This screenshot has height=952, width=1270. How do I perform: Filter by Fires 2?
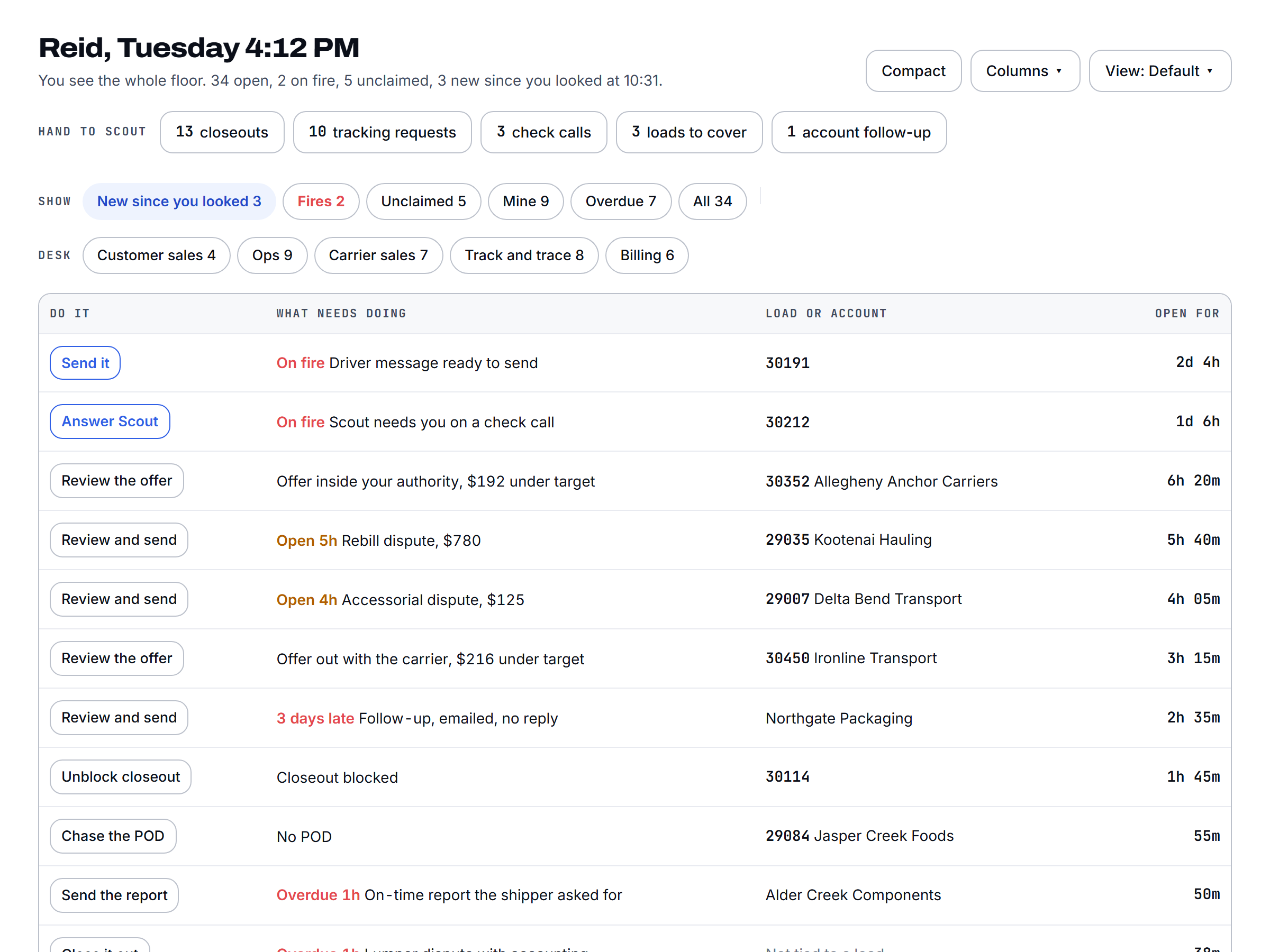point(320,202)
